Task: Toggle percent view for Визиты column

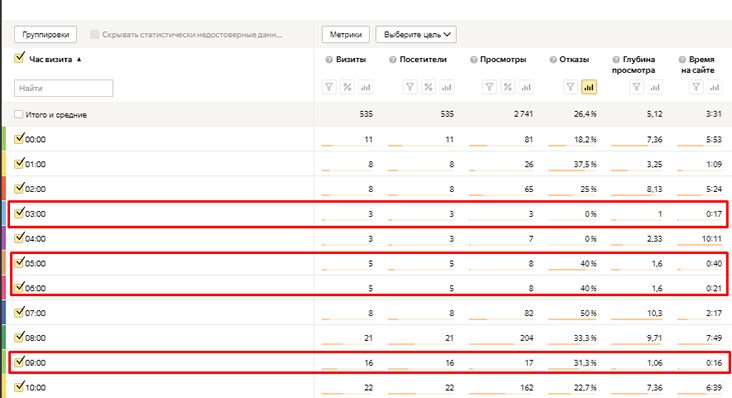Action: coord(347,87)
